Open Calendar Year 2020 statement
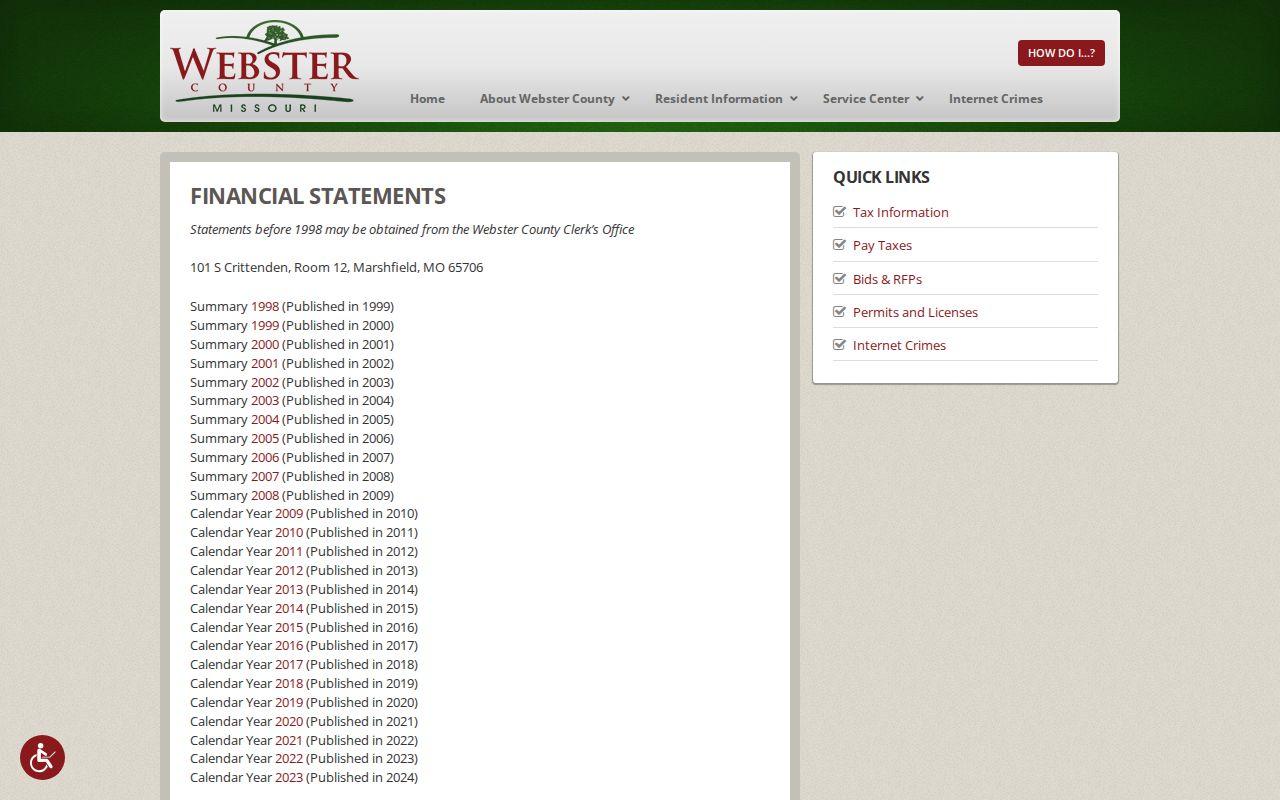This screenshot has width=1280, height=800. coord(289,721)
